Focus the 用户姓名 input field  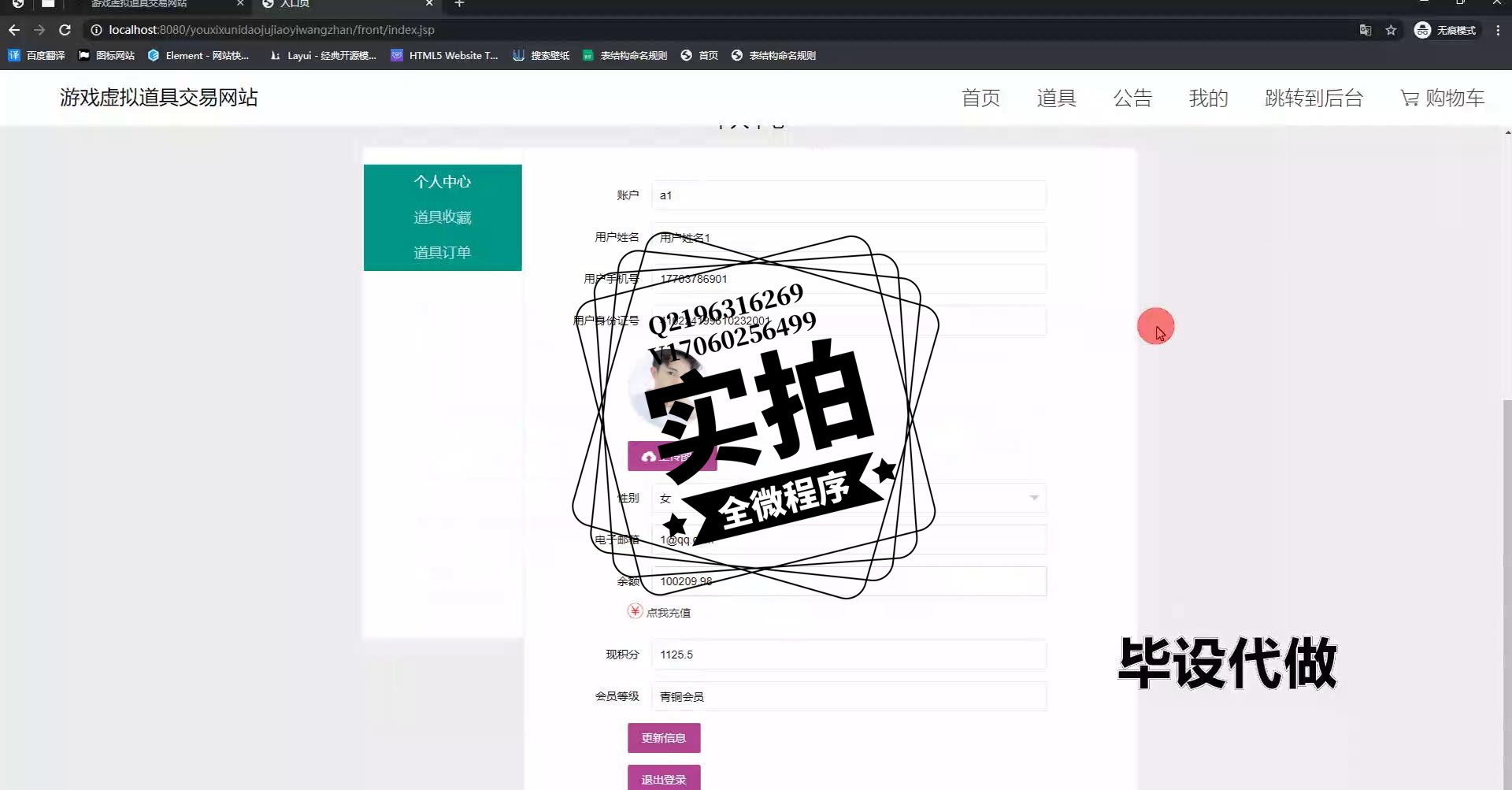(x=849, y=237)
